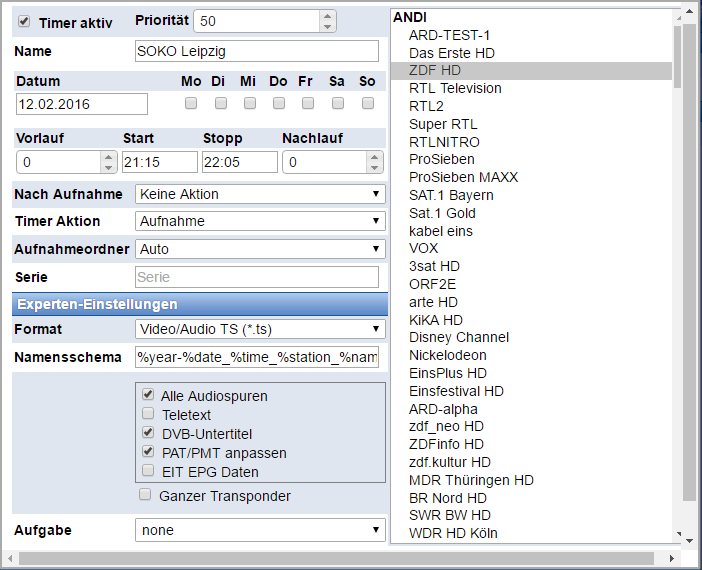Open the Aufnahmeordner dropdown
This screenshot has height=570, width=702.
(260, 249)
